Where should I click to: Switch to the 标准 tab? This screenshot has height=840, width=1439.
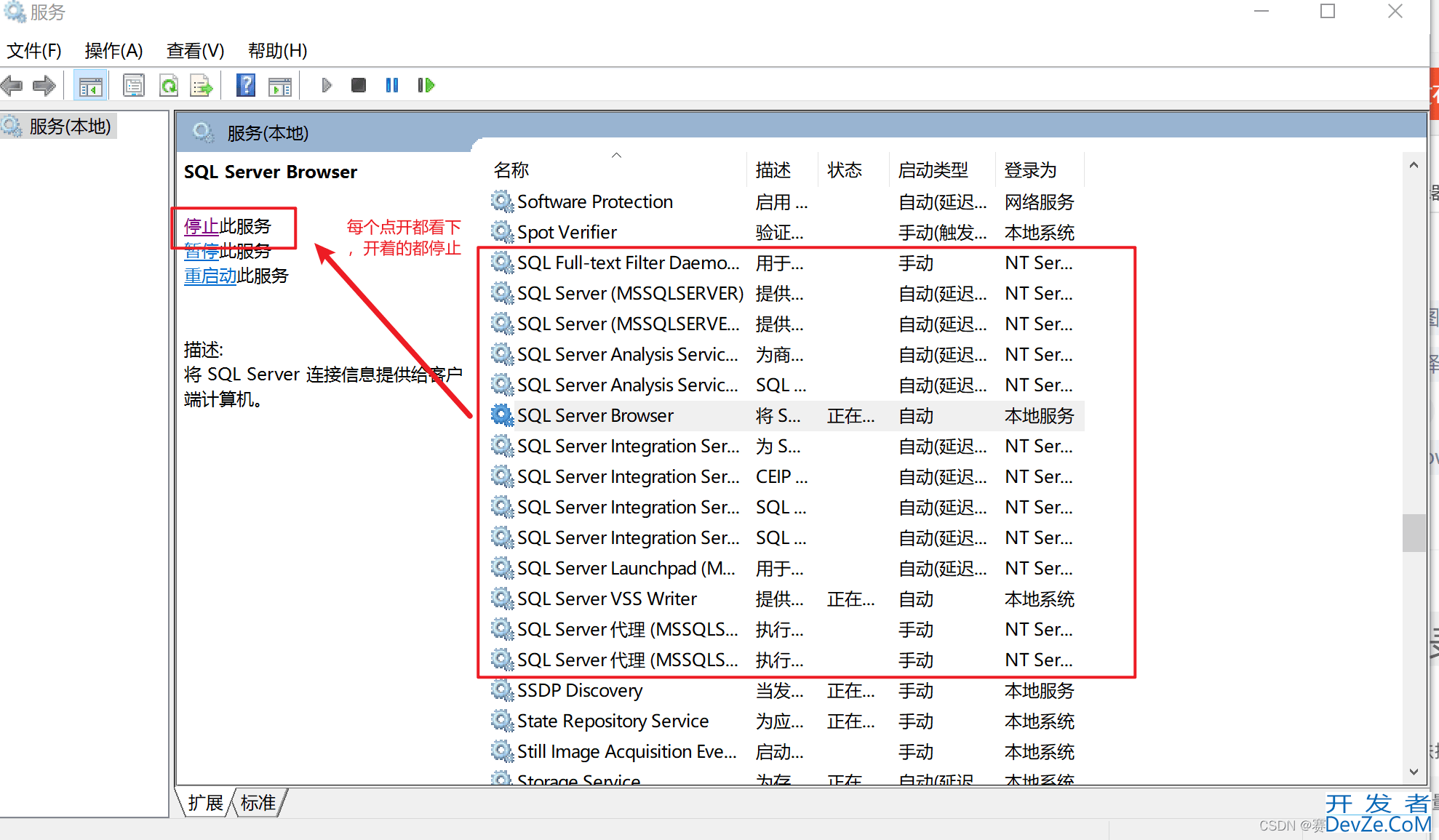tap(258, 803)
